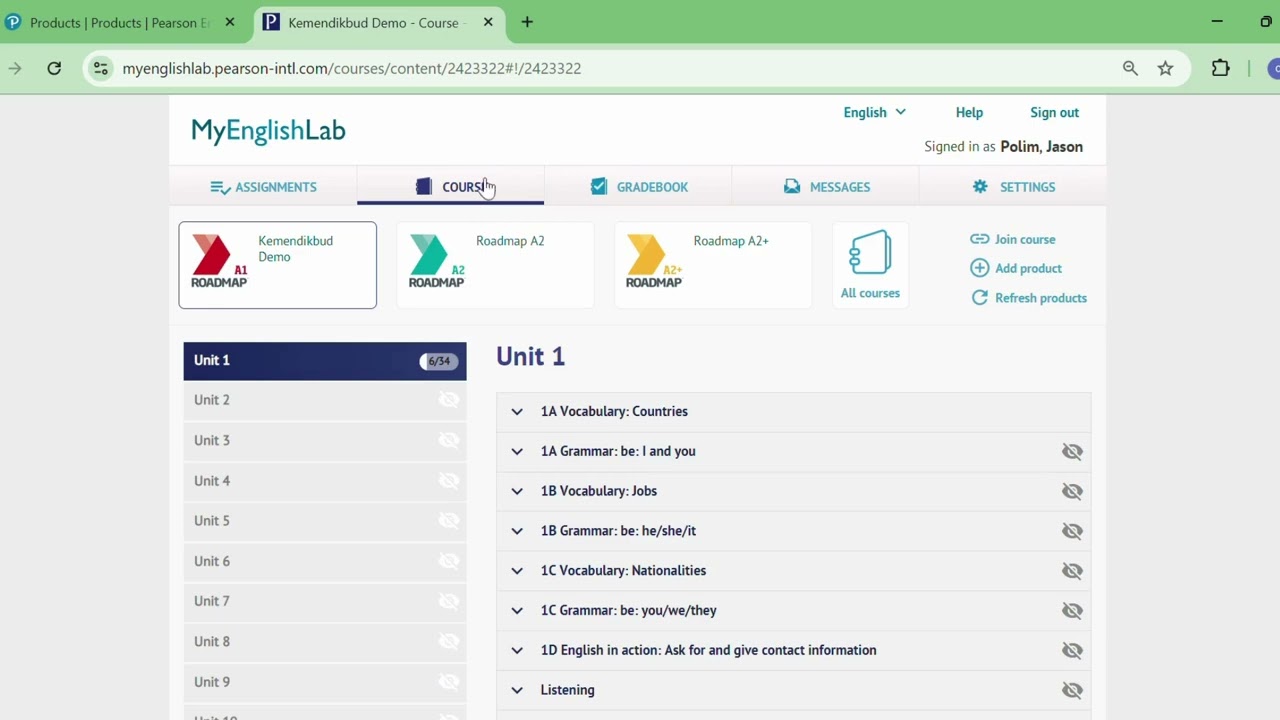
Task: Click the Course book icon
Action: pos(424,187)
